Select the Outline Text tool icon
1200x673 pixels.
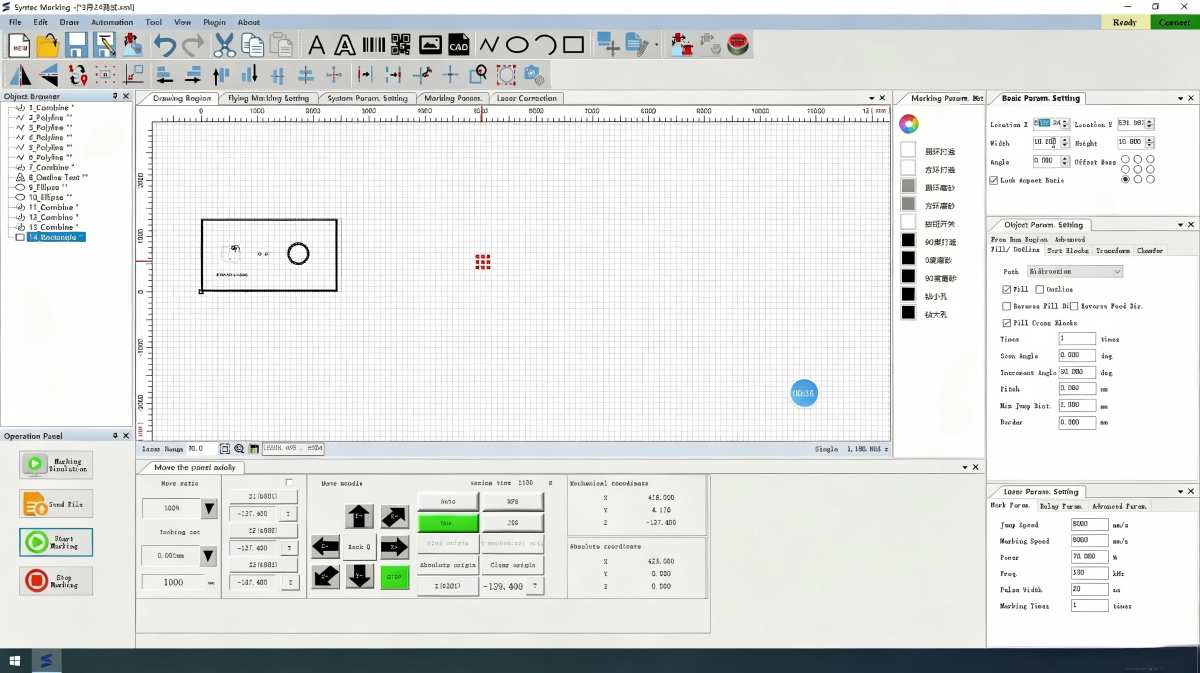click(345, 45)
